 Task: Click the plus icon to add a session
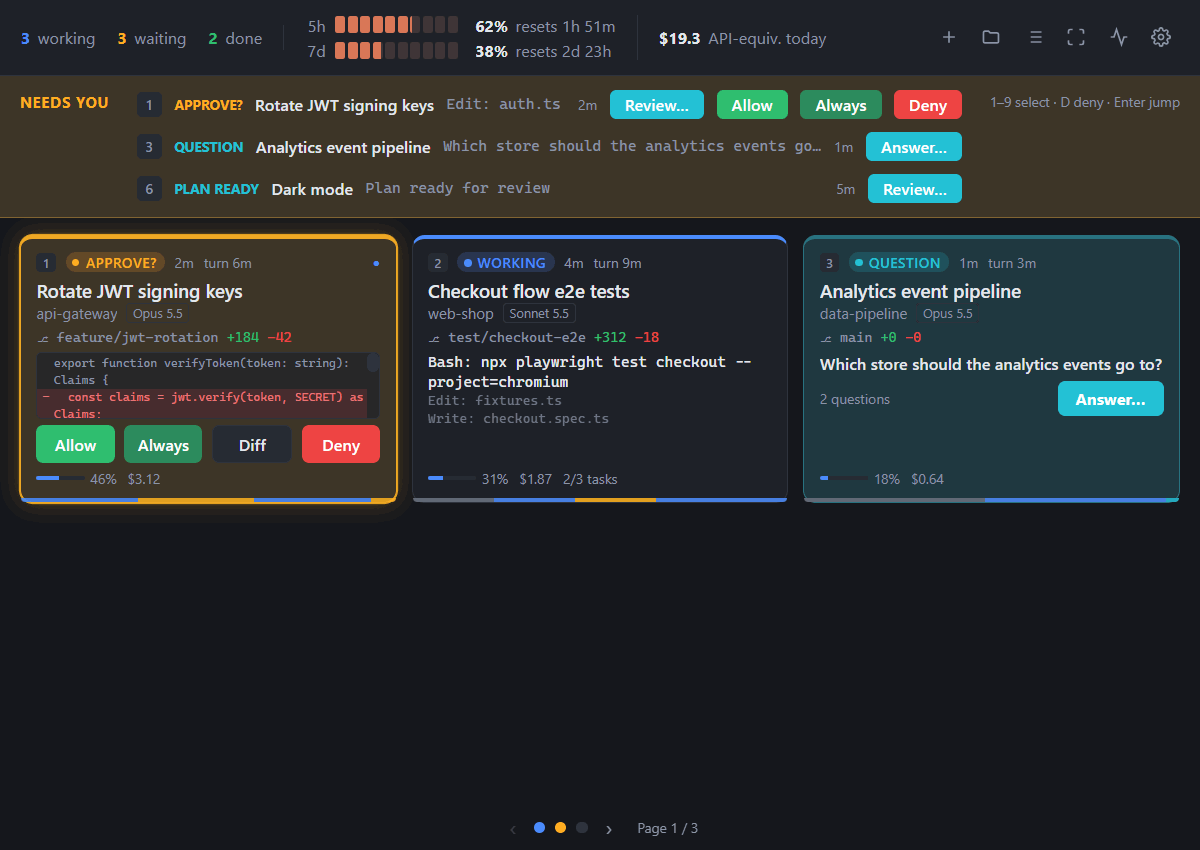949,37
